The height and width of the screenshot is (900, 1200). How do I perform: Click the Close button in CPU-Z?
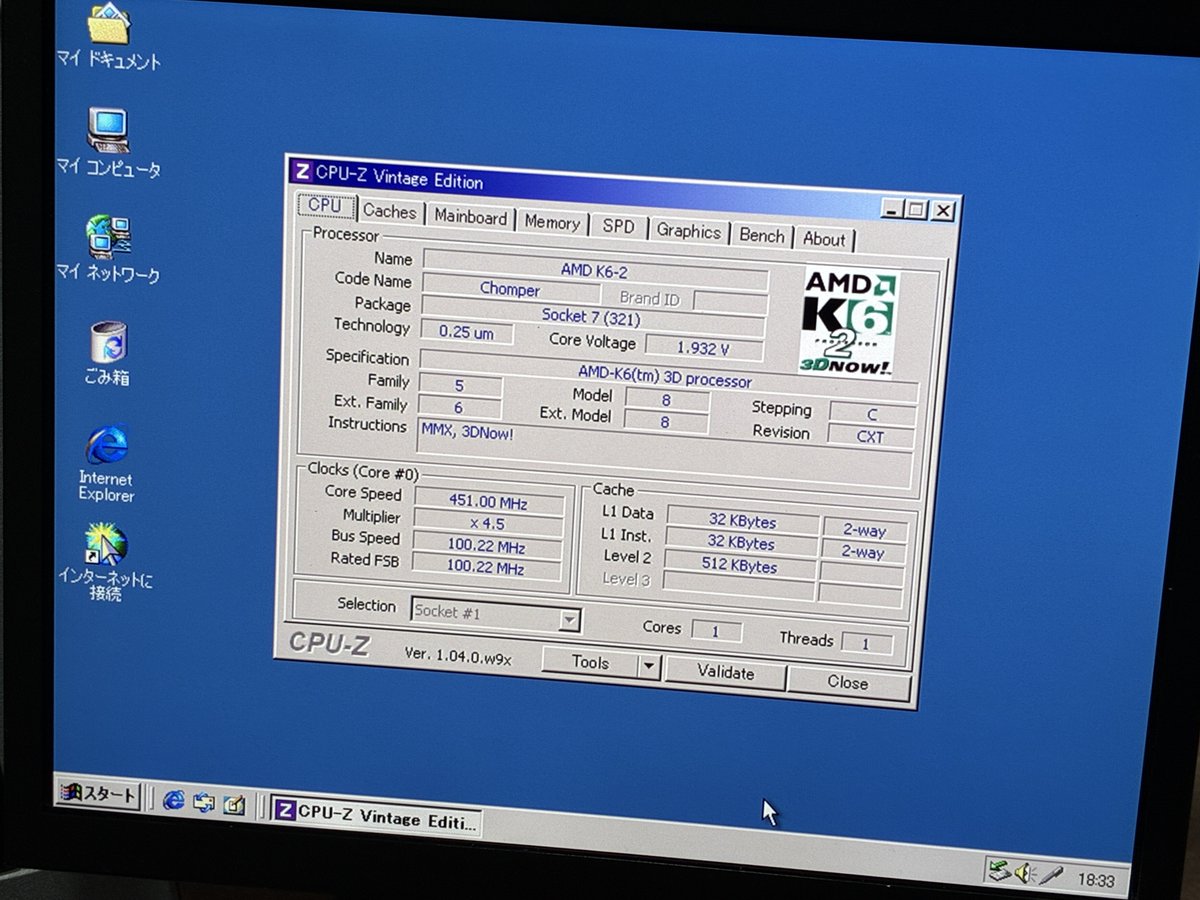coord(848,683)
